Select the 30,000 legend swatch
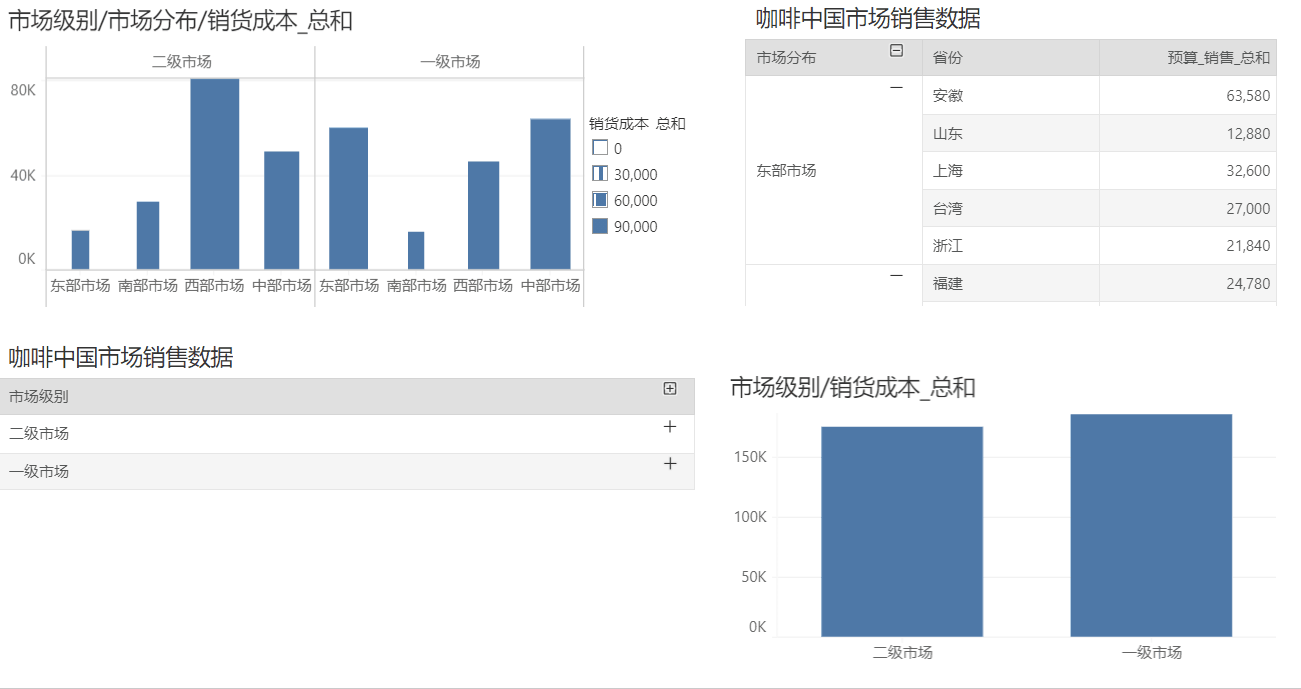 [x=600, y=174]
